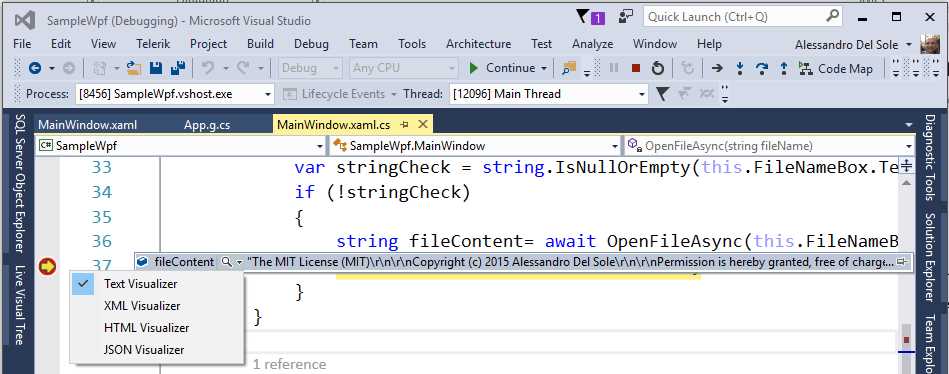Viewport: 949px width, 374px height.
Task: Click the Open File folder icon
Action: [x=134, y=68]
